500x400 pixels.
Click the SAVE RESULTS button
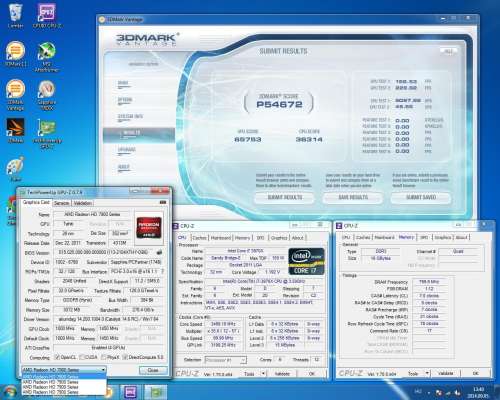[353, 197]
